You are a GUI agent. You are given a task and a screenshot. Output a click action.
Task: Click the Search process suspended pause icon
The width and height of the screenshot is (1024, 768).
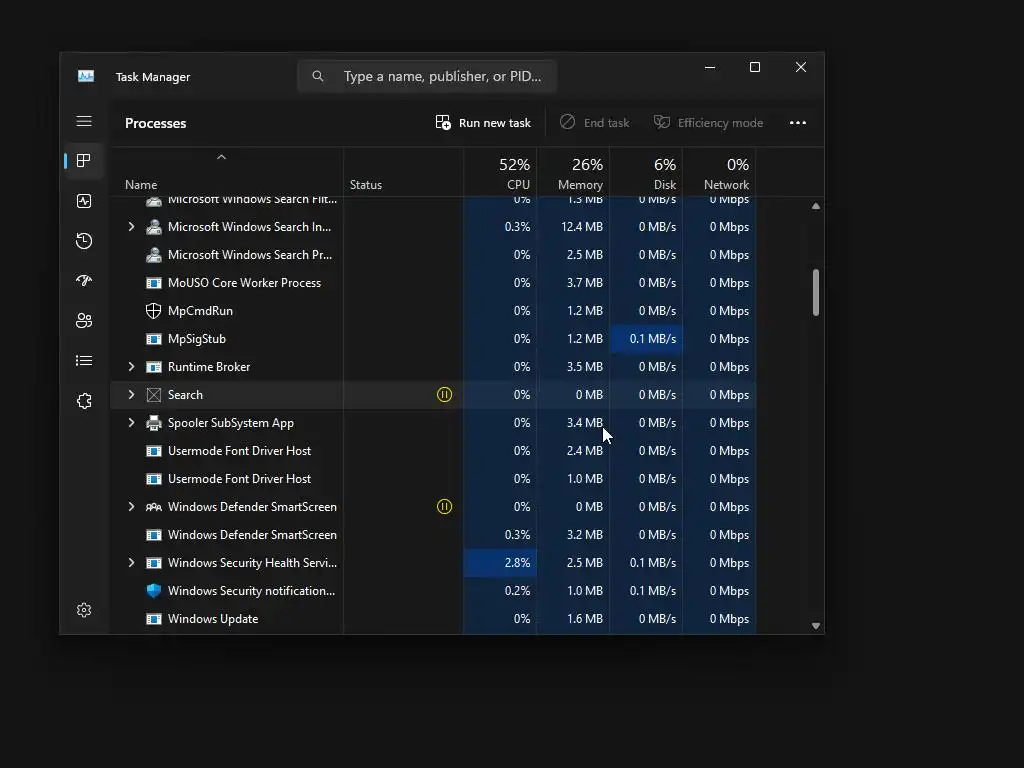tap(444, 394)
